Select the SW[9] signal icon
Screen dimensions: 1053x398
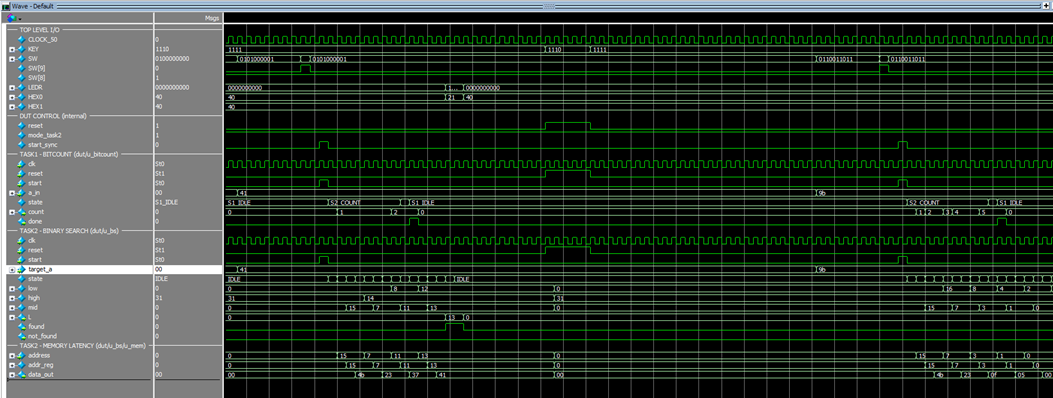(x=21, y=68)
